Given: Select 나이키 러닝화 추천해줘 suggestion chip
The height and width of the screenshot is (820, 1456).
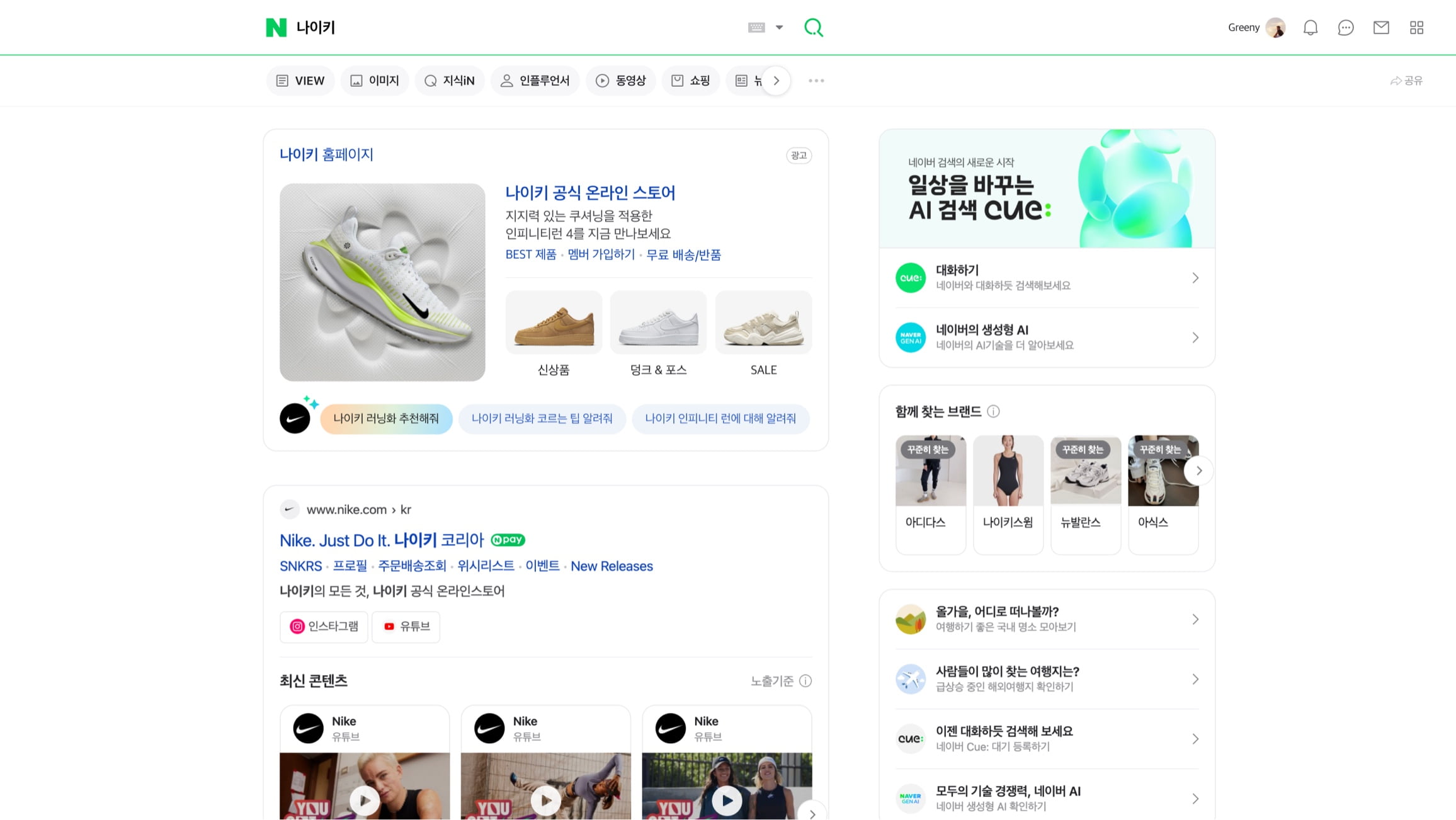Looking at the screenshot, I should pyautogui.click(x=385, y=419).
